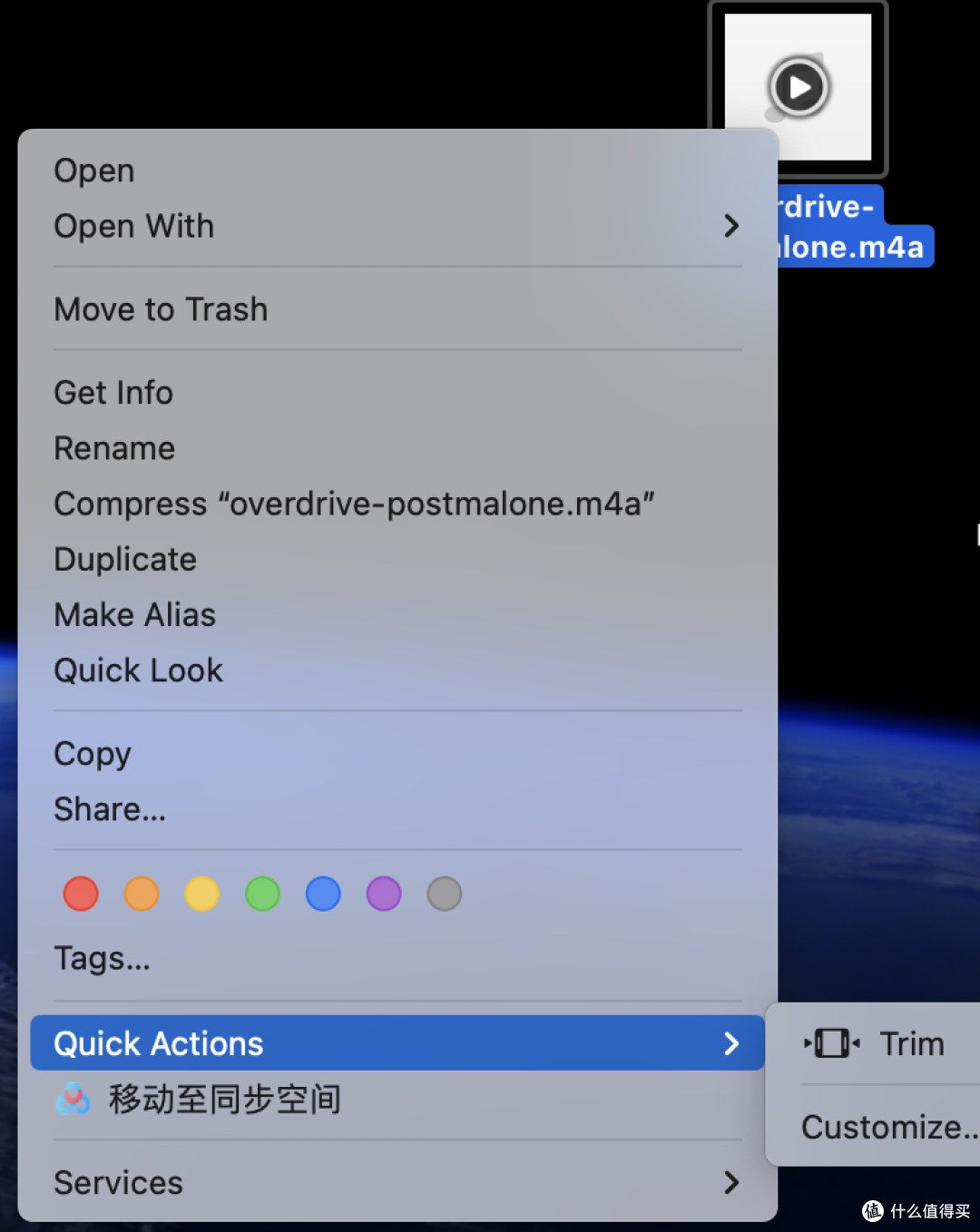Choose Move to Trash from the menu

pos(161,309)
